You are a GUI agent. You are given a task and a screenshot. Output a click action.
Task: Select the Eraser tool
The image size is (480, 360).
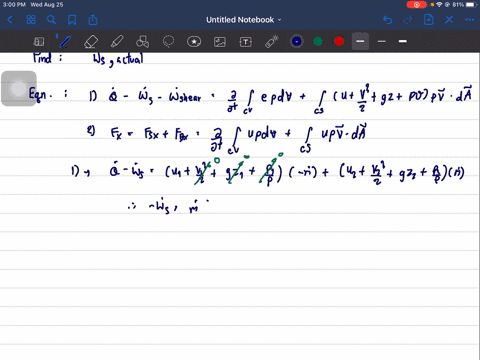coord(91,42)
